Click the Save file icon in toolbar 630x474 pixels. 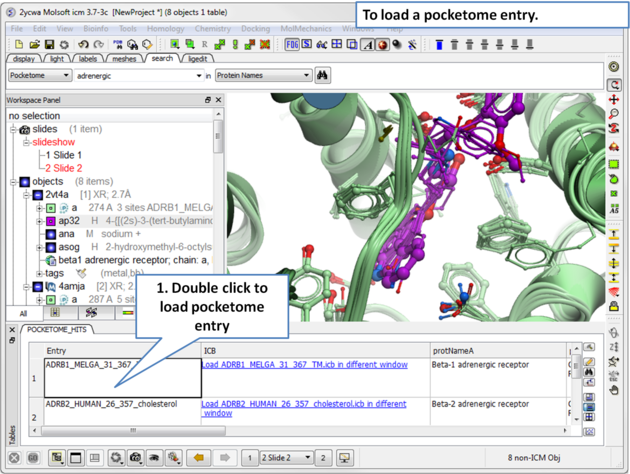tap(49, 45)
